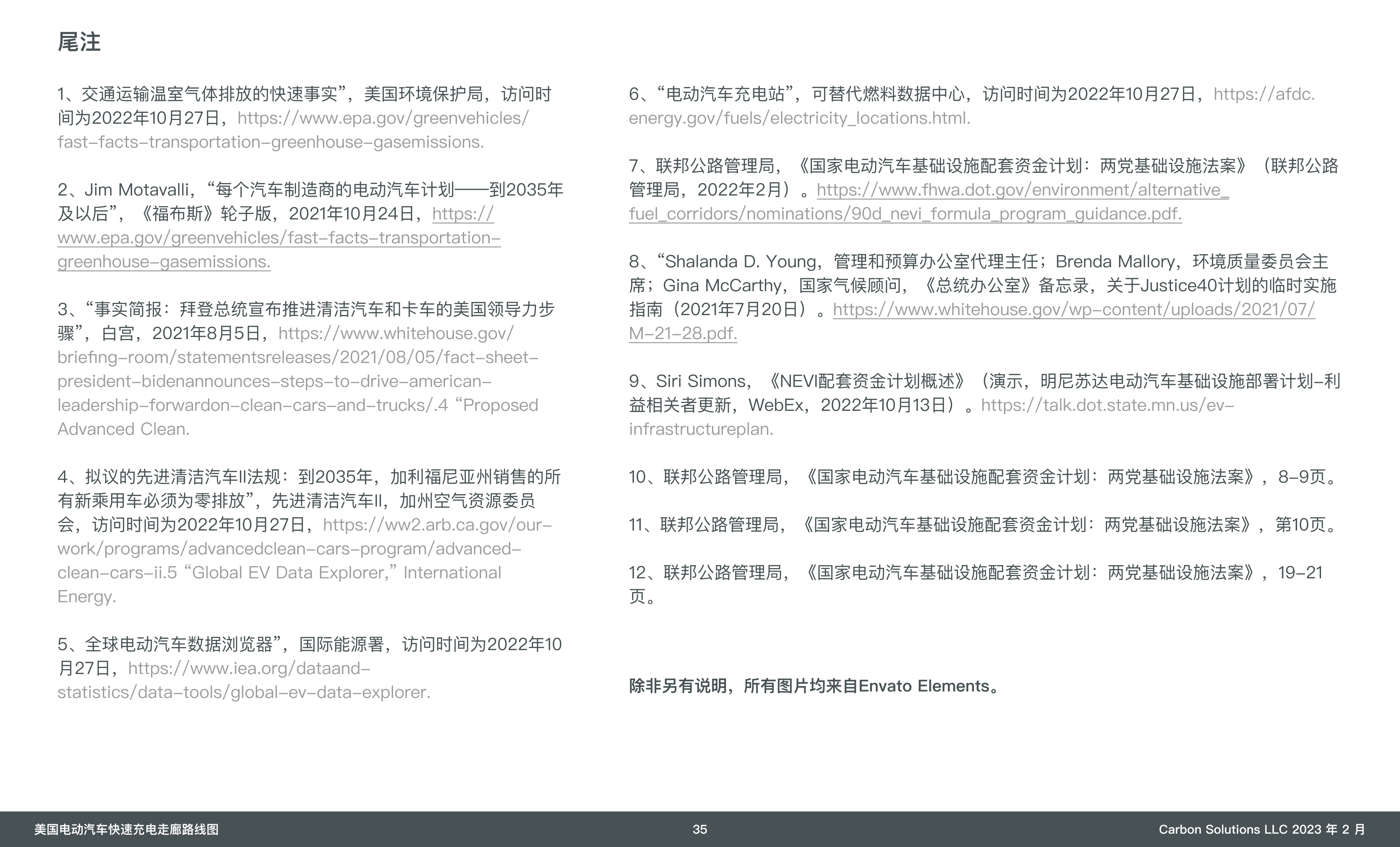
Task: Click the Envato Elements image credit note
Action: tap(813, 686)
